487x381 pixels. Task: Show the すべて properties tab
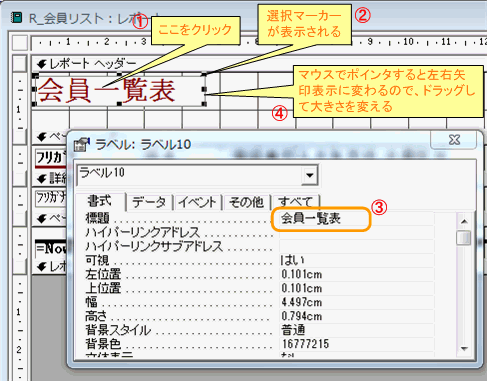(296, 202)
